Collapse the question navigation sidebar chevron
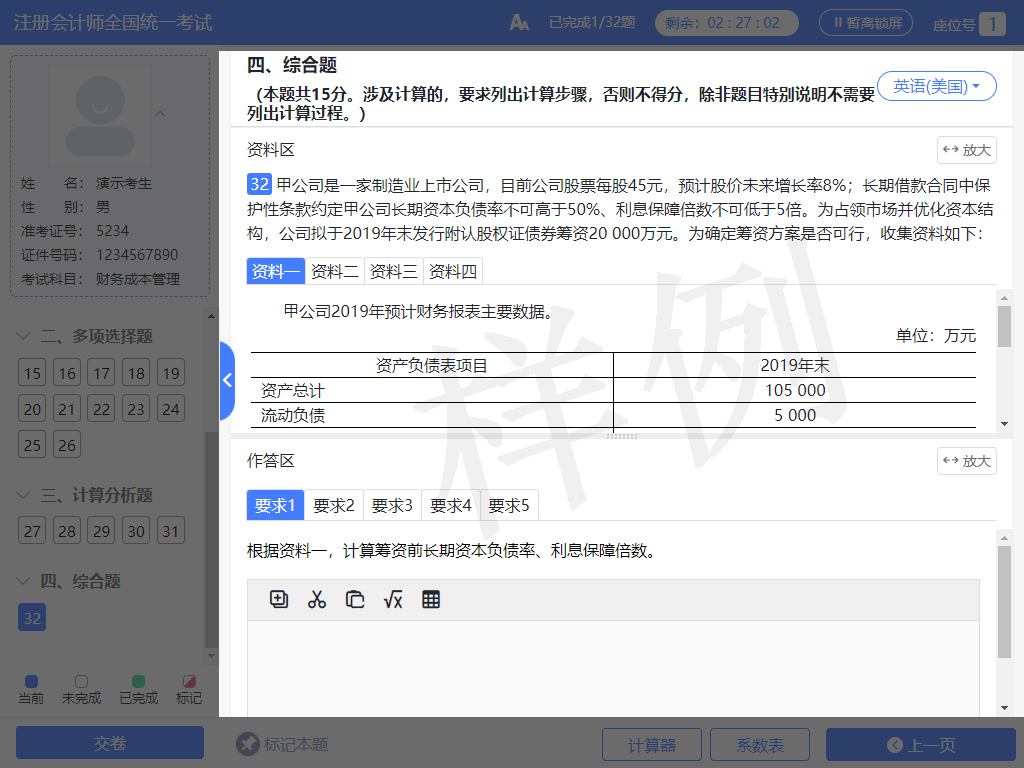Viewport: 1024px width, 768px height. point(227,380)
